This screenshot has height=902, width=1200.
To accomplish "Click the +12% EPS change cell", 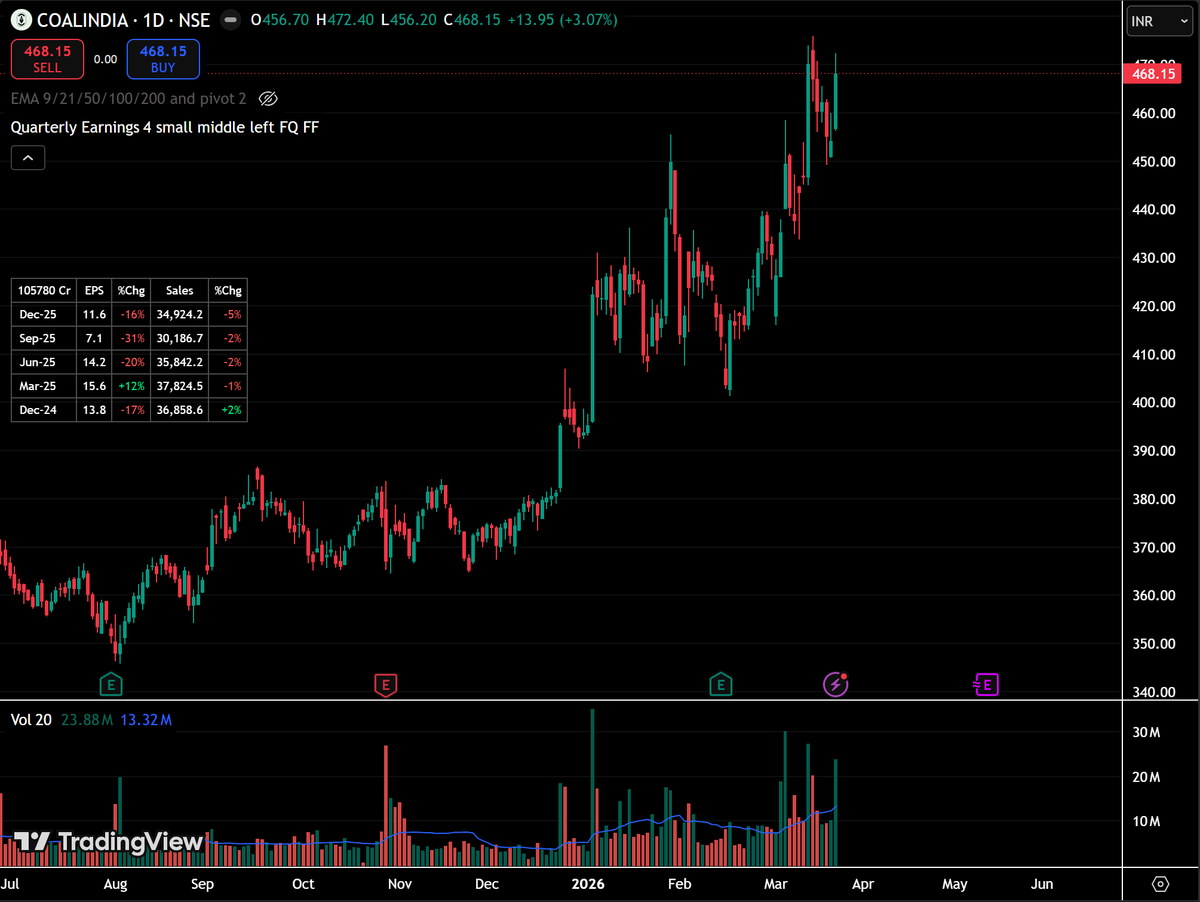I will [x=131, y=385].
